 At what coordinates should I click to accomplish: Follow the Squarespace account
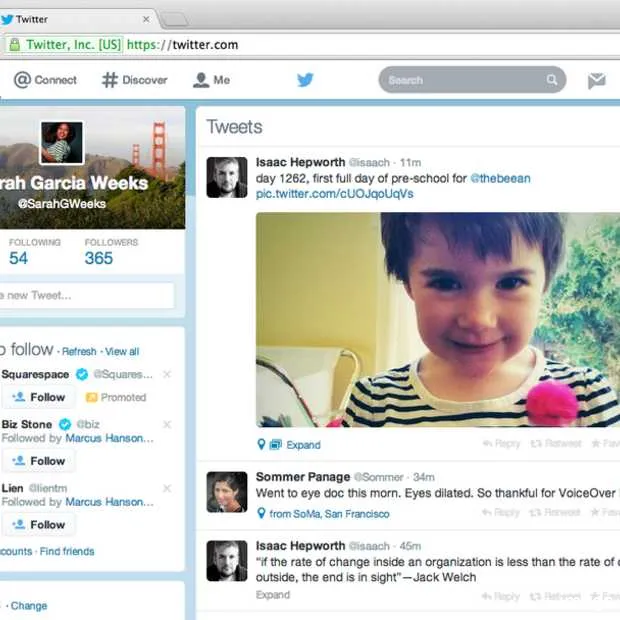pos(38,397)
